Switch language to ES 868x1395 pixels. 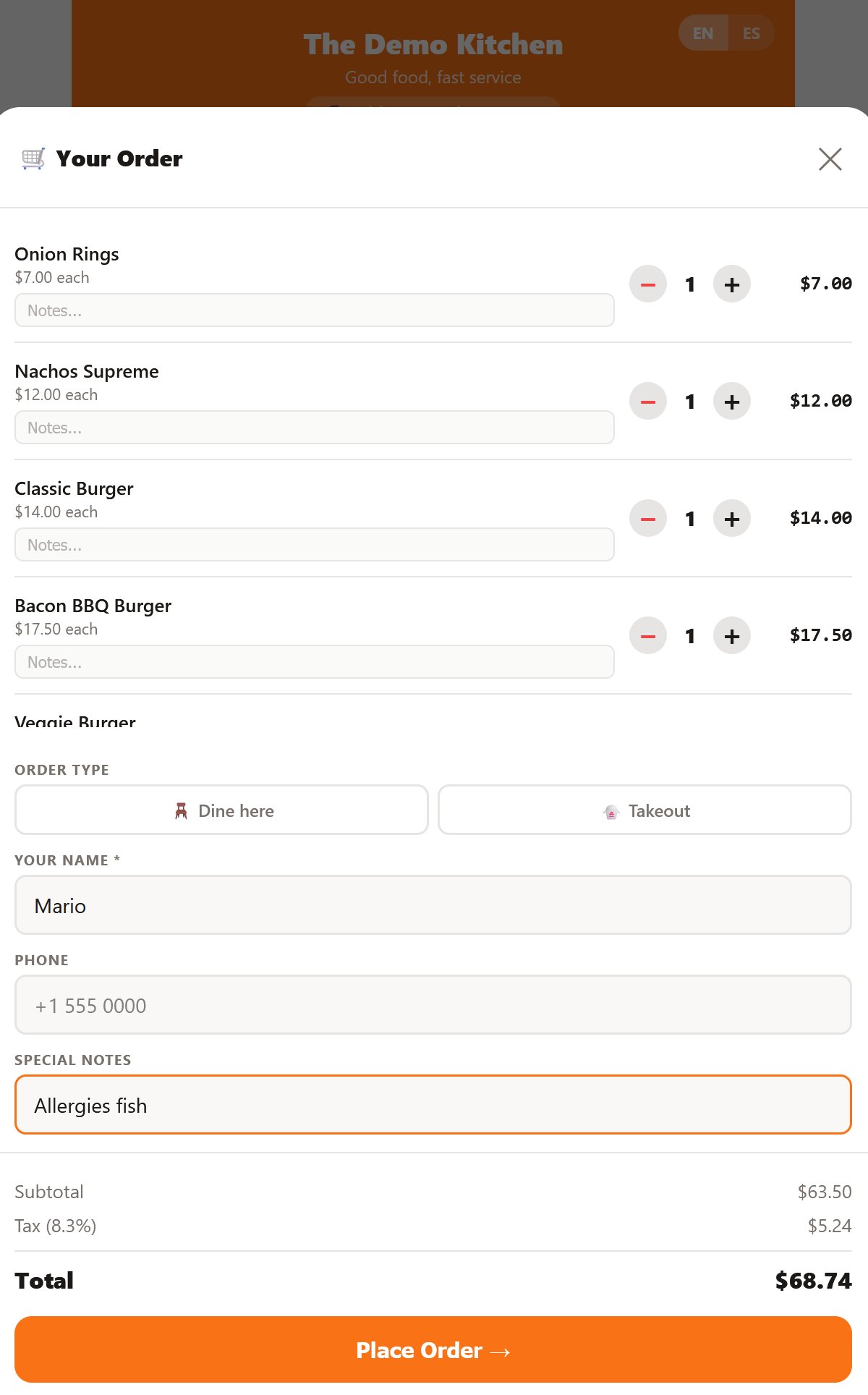pos(752,33)
